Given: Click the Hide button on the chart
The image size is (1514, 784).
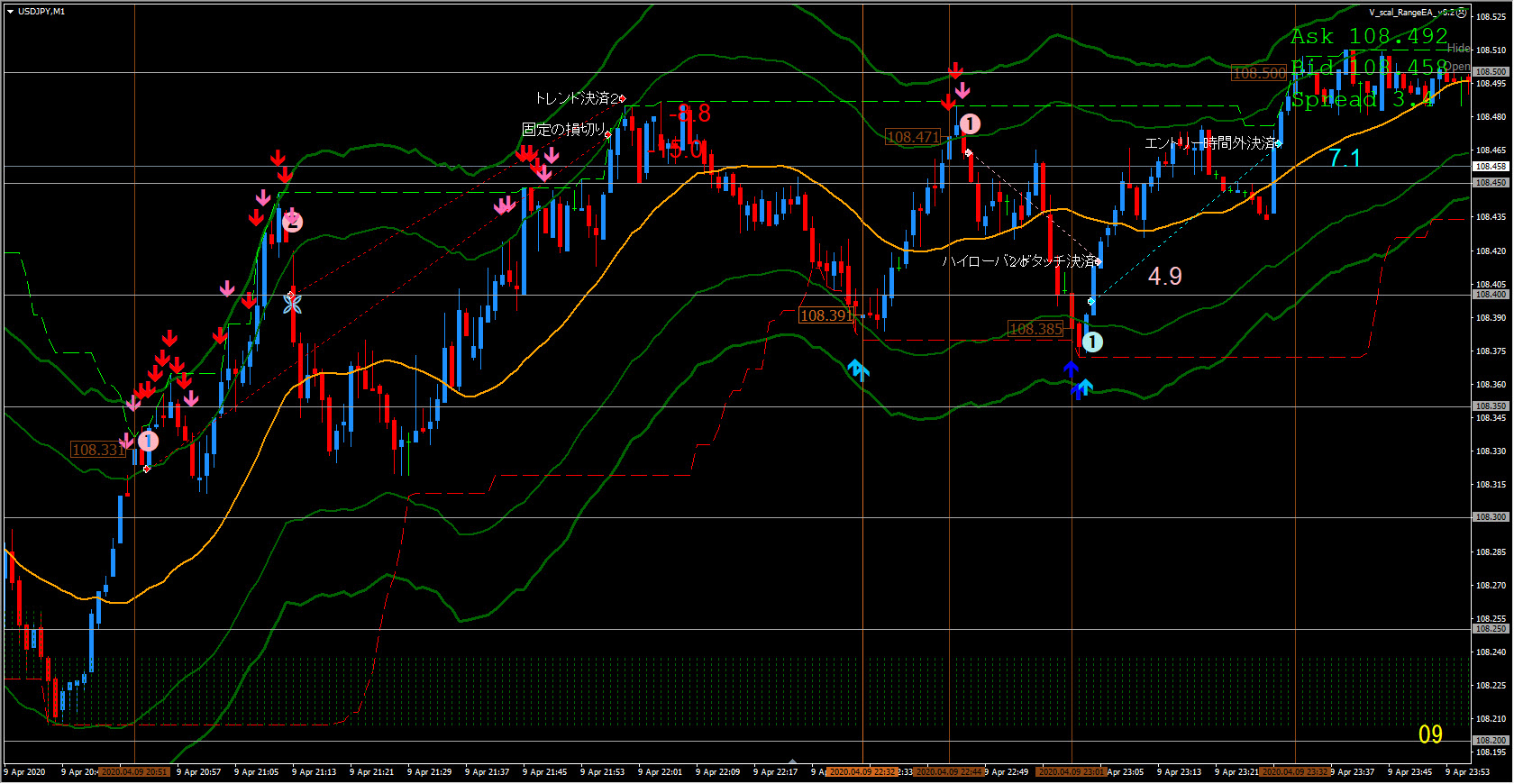Looking at the screenshot, I should click(1458, 49).
